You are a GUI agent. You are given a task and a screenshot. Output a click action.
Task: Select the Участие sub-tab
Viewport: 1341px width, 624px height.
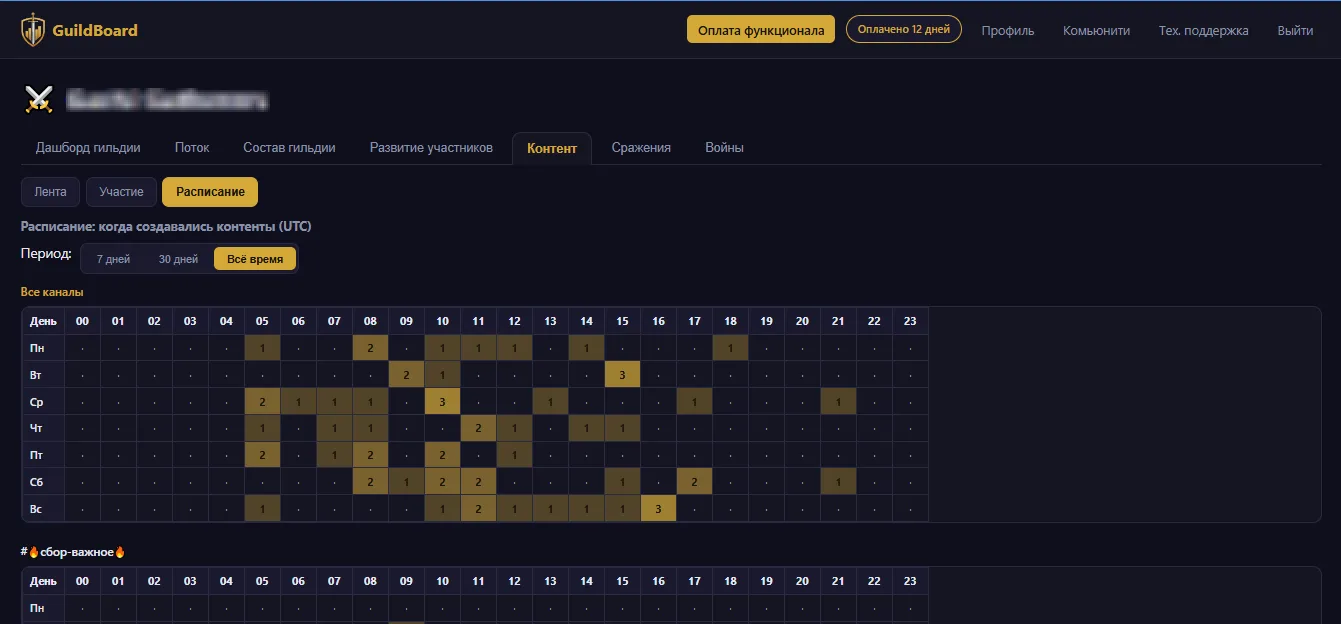point(121,192)
